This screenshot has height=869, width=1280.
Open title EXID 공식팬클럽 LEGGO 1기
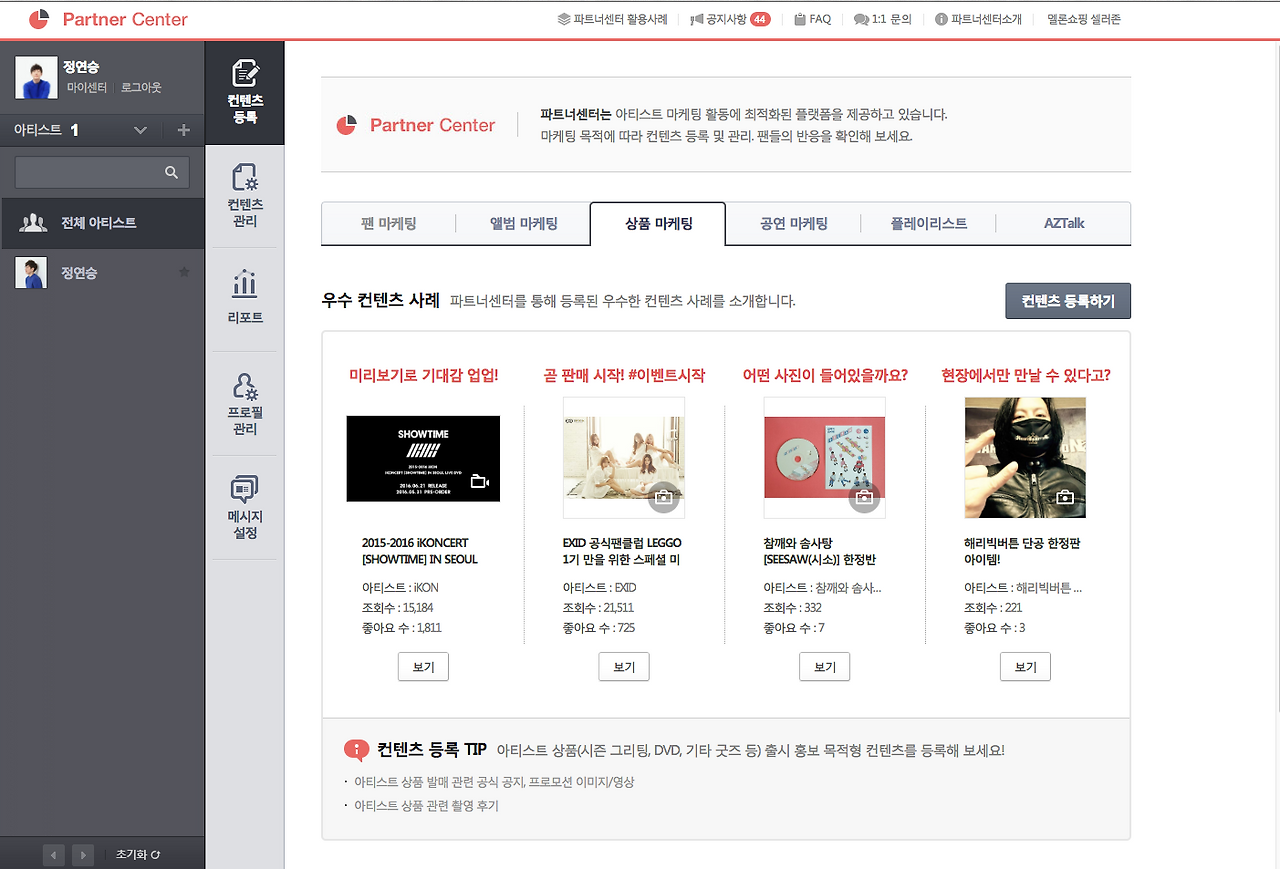pos(622,551)
